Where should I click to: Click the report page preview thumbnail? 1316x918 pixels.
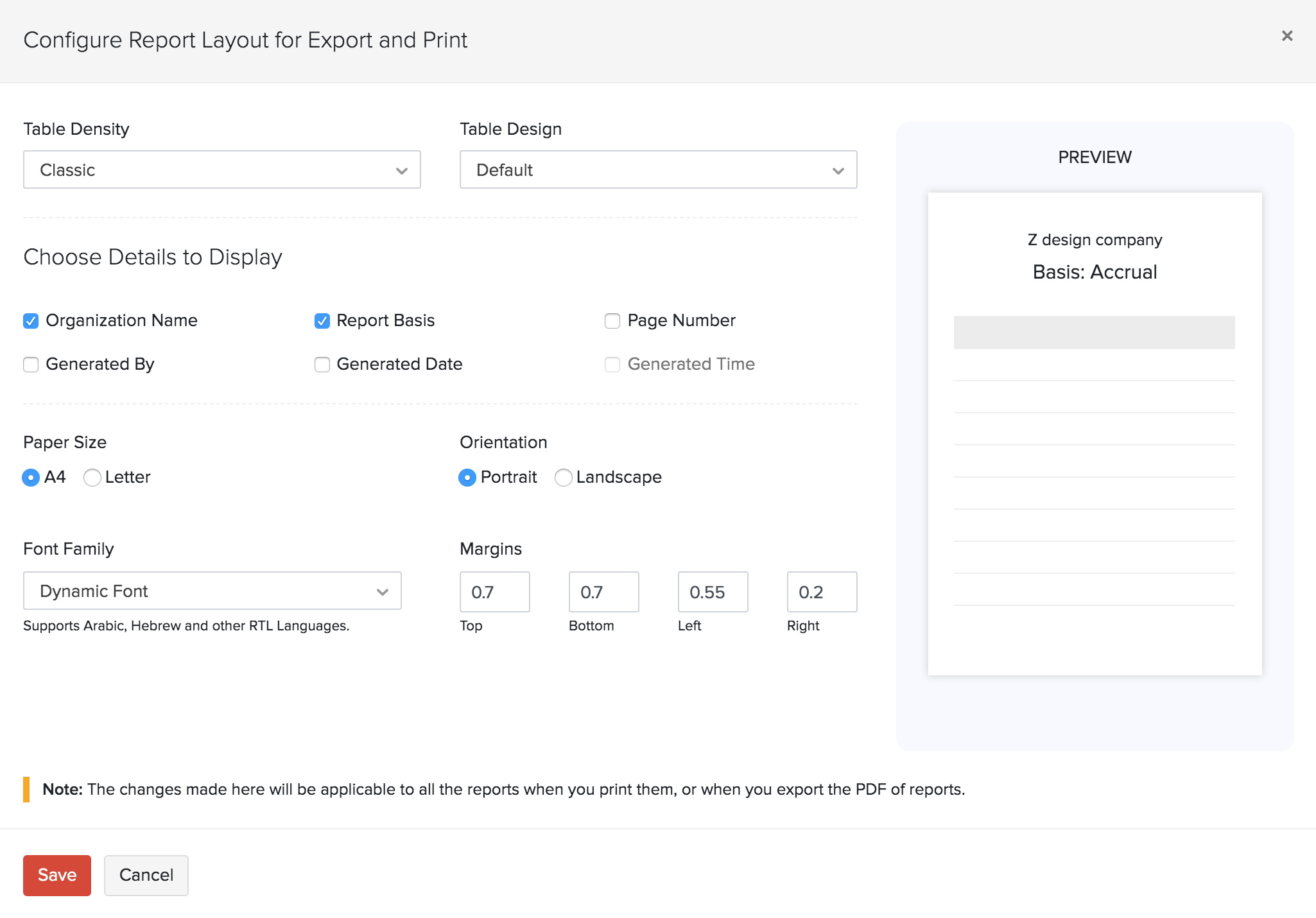[x=1095, y=434]
